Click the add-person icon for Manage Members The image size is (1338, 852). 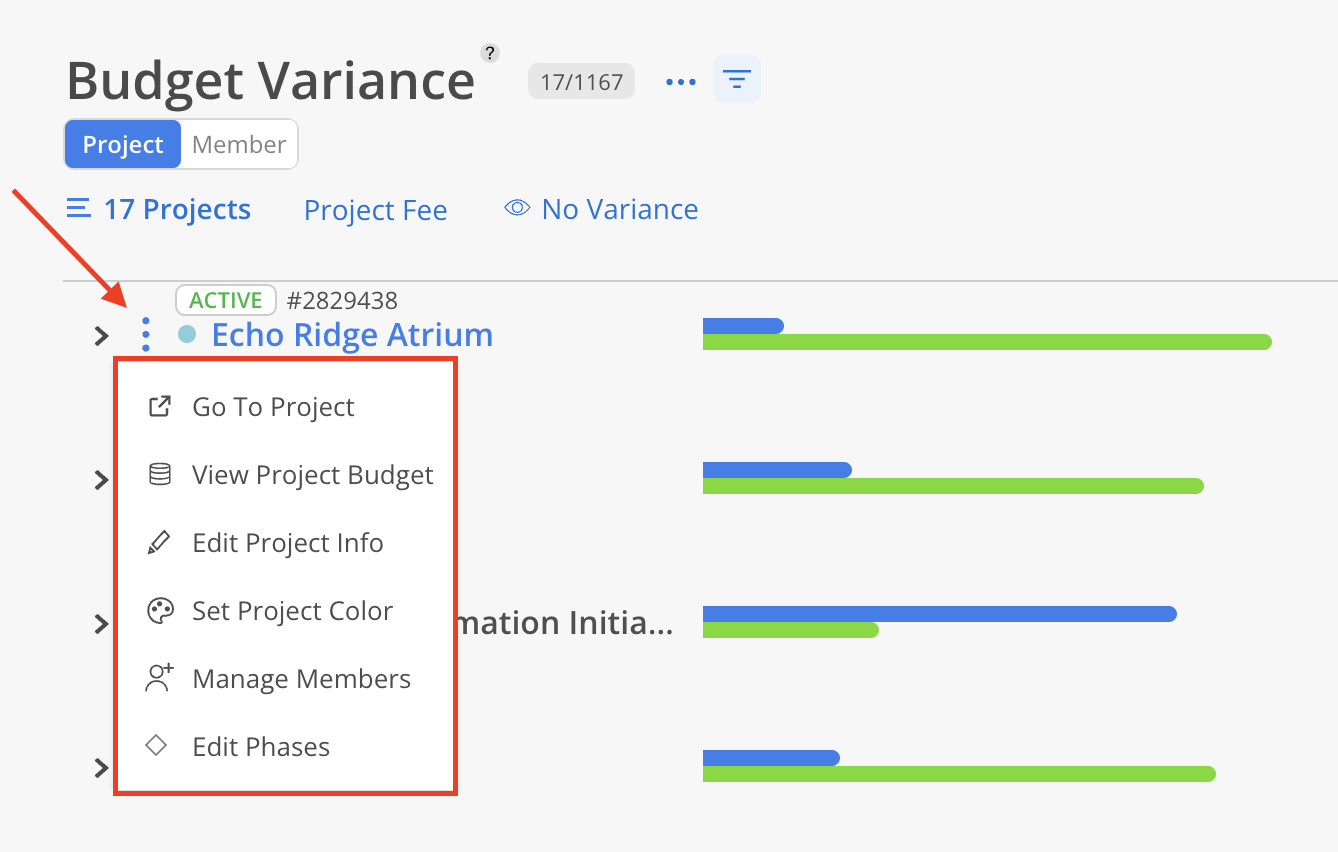click(159, 678)
